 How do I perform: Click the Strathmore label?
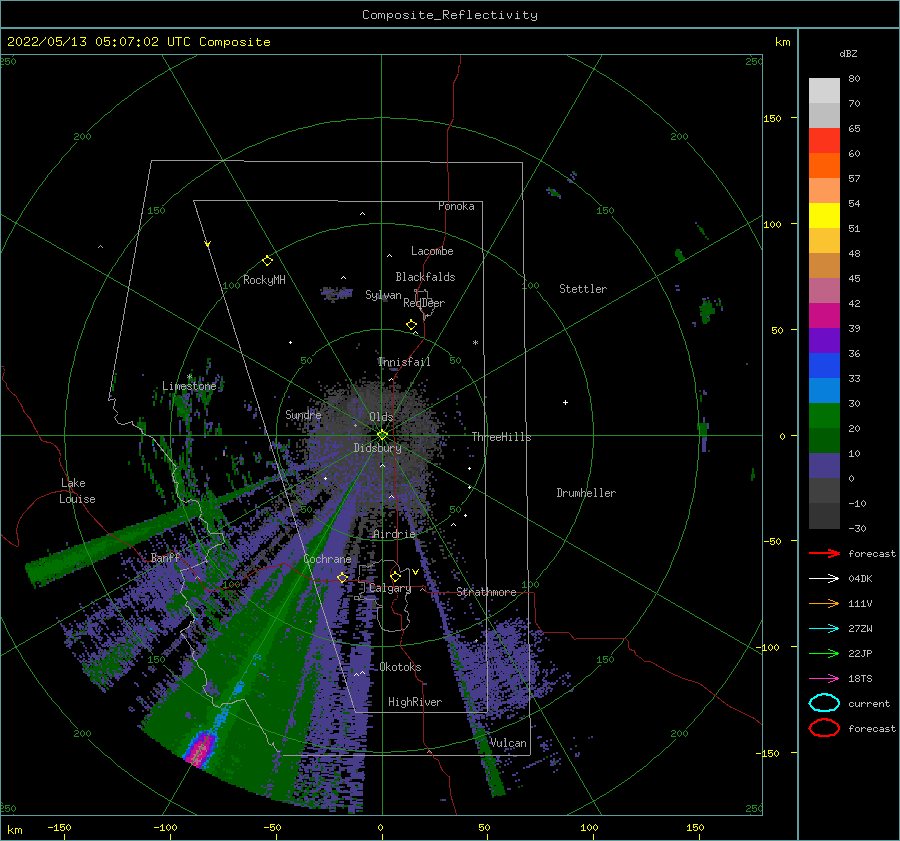coord(486,592)
